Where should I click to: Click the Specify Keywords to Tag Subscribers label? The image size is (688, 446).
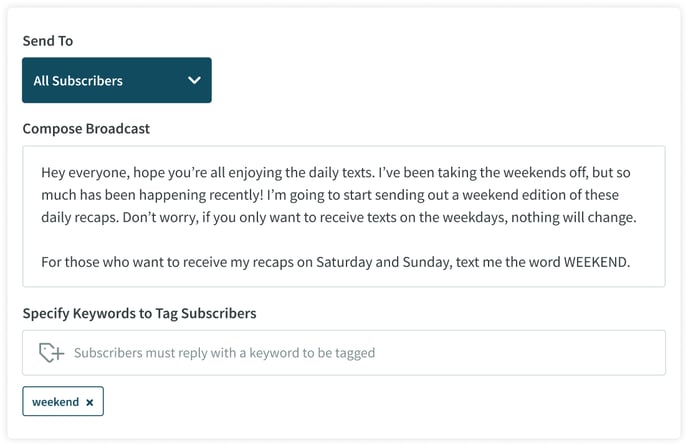[x=140, y=313]
